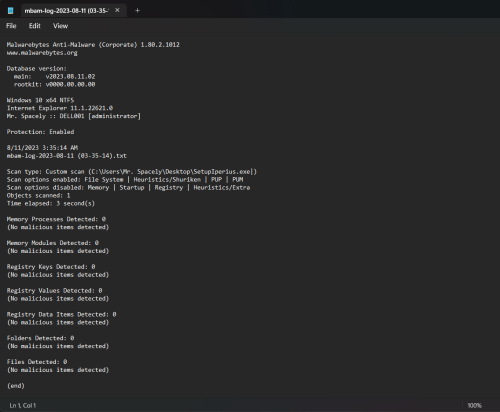The image size is (500, 412).
Task: Click the Malwarebytes Anti-Malware version line
Action: 93,45
